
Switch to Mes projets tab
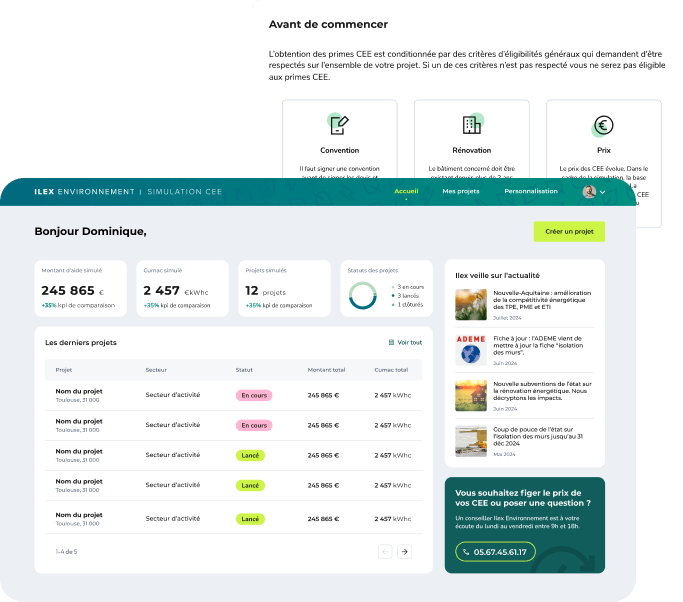tap(461, 190)
